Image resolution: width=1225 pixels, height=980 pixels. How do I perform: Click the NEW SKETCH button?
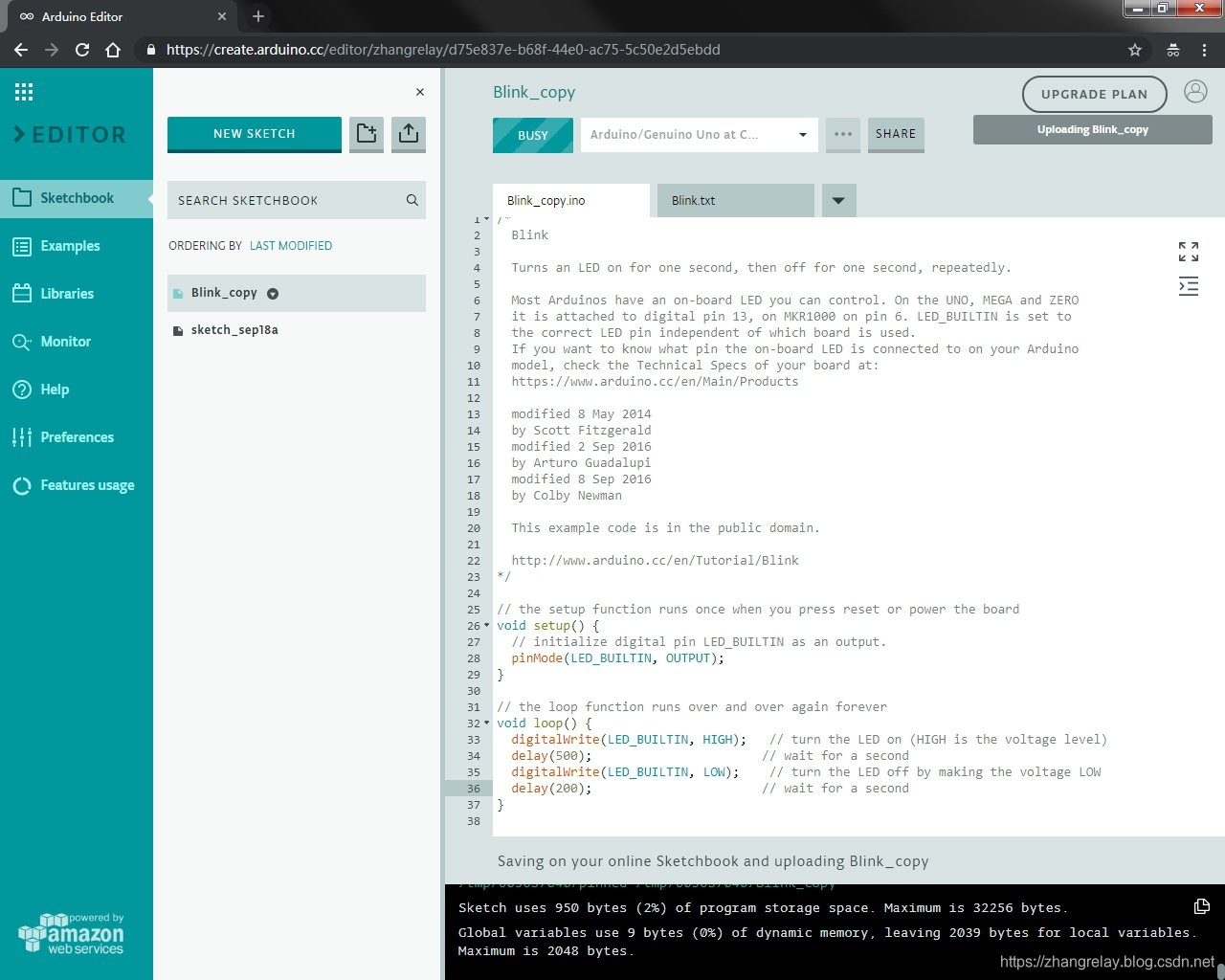tap(255, 134)
